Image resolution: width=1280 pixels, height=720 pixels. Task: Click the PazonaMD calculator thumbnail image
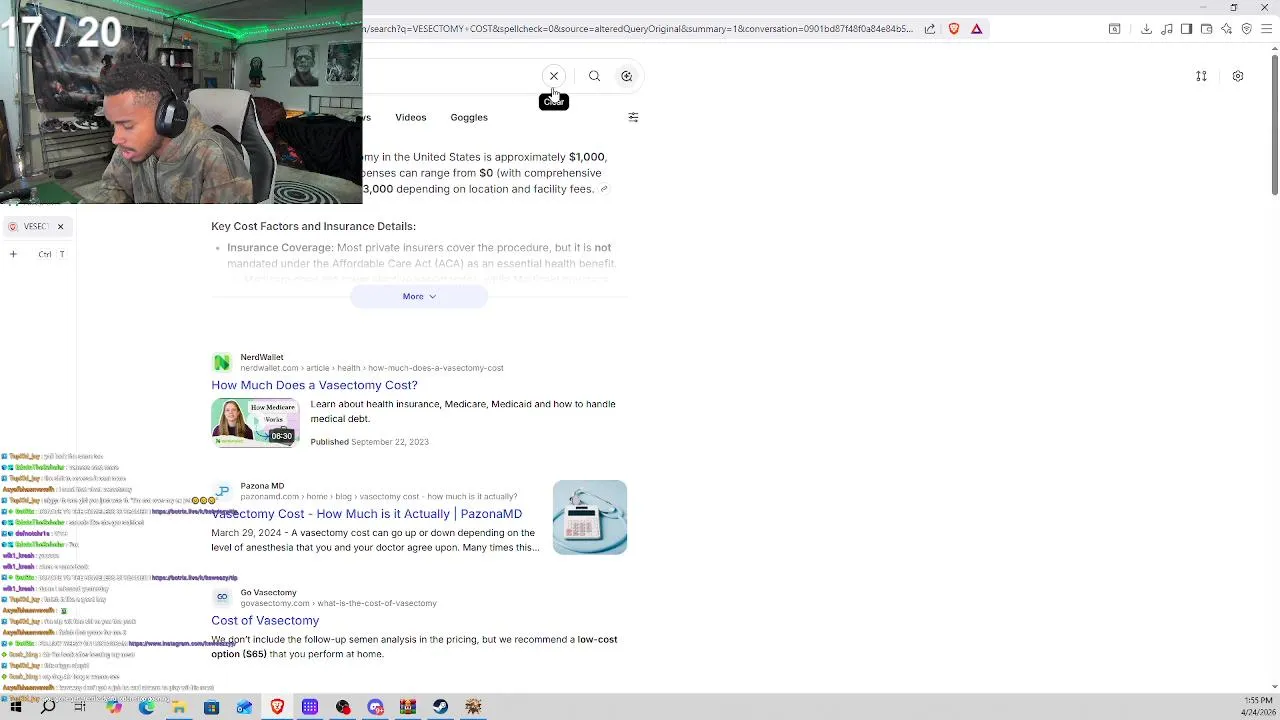click(x=590, y=517)
